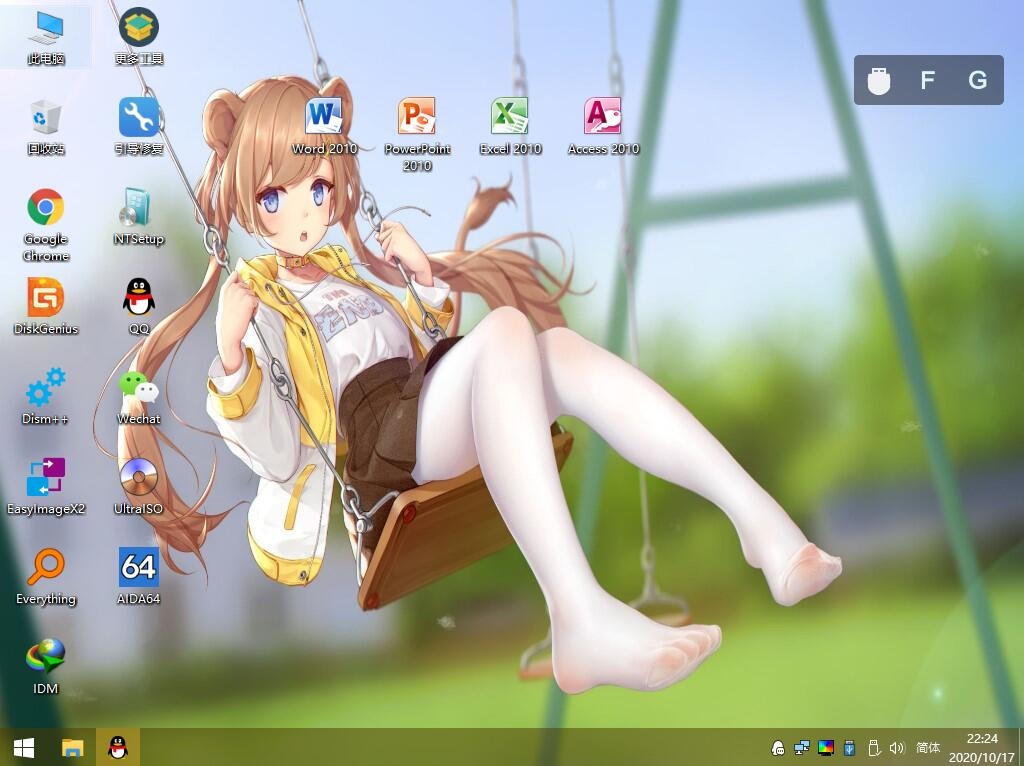Open the Dism++ gear icon
The image size is (1024, 766).
(46, 396)
